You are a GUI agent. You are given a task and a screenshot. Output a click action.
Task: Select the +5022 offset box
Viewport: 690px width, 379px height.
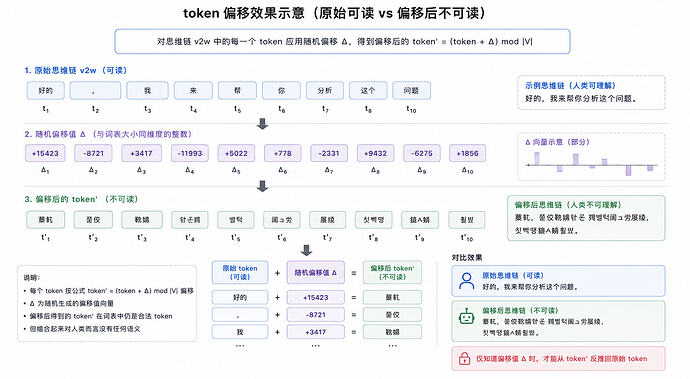[236, 153]
